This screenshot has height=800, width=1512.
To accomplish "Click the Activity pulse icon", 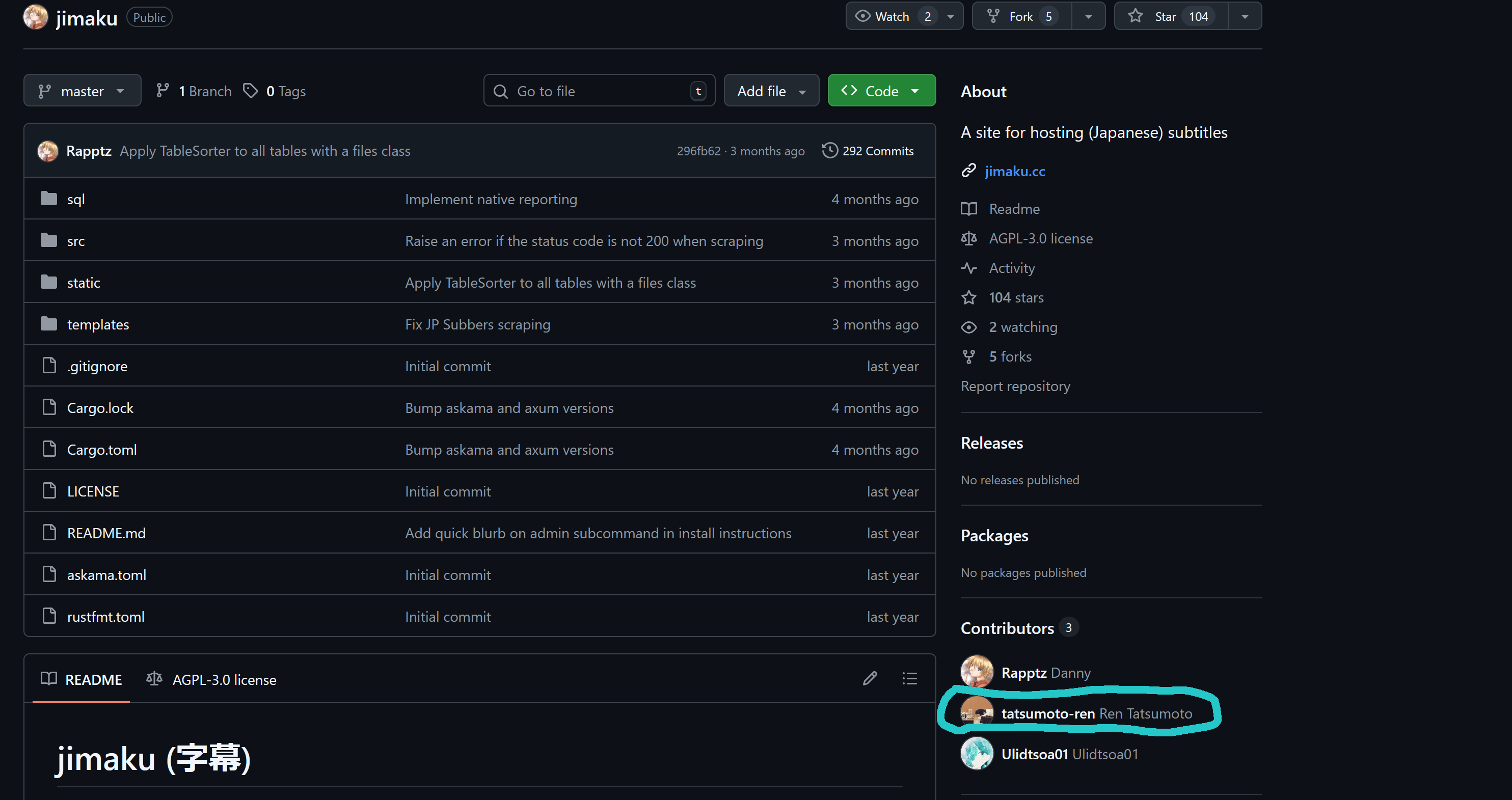I will 968,268.
